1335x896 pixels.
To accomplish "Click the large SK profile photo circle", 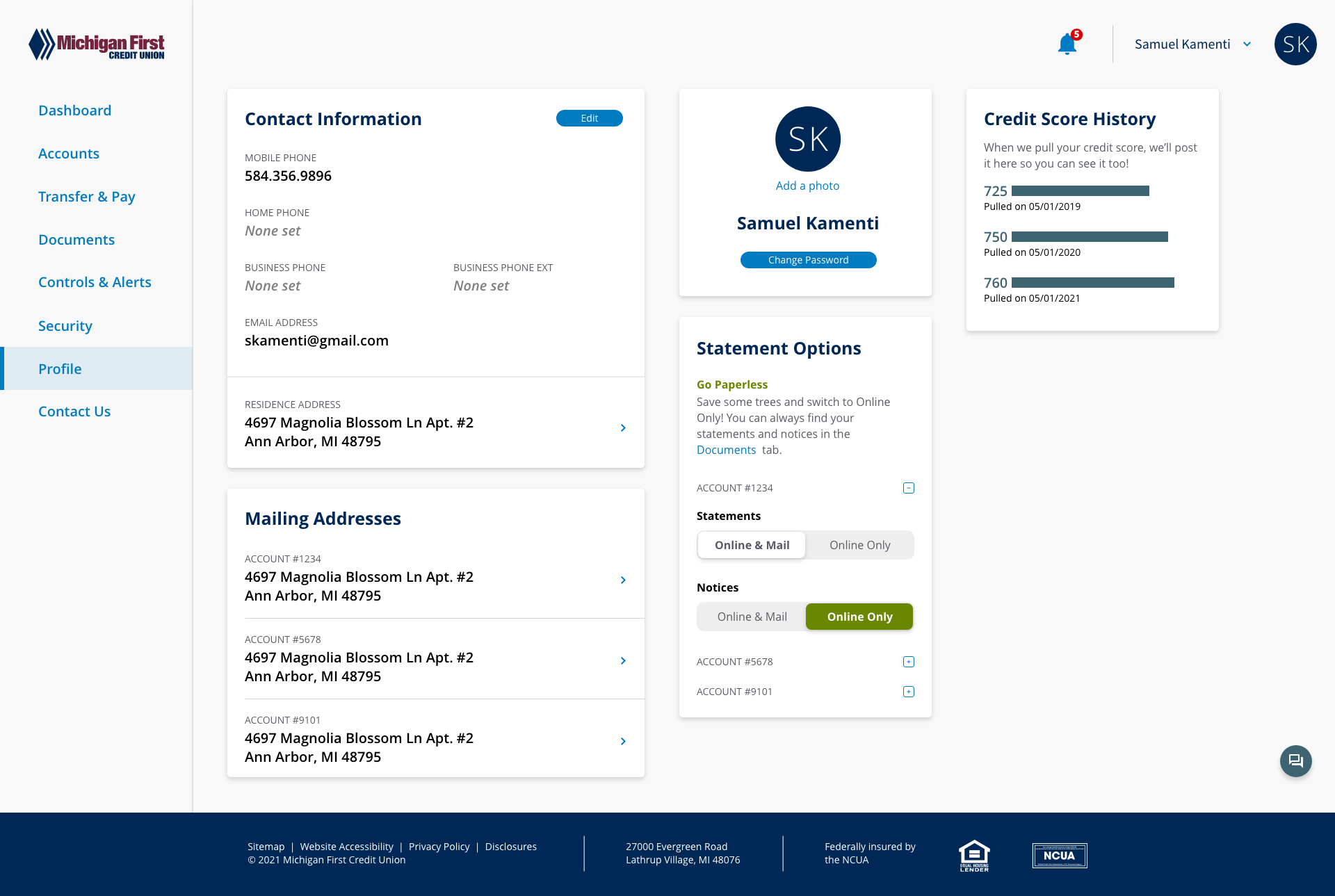I will (807, 139).
